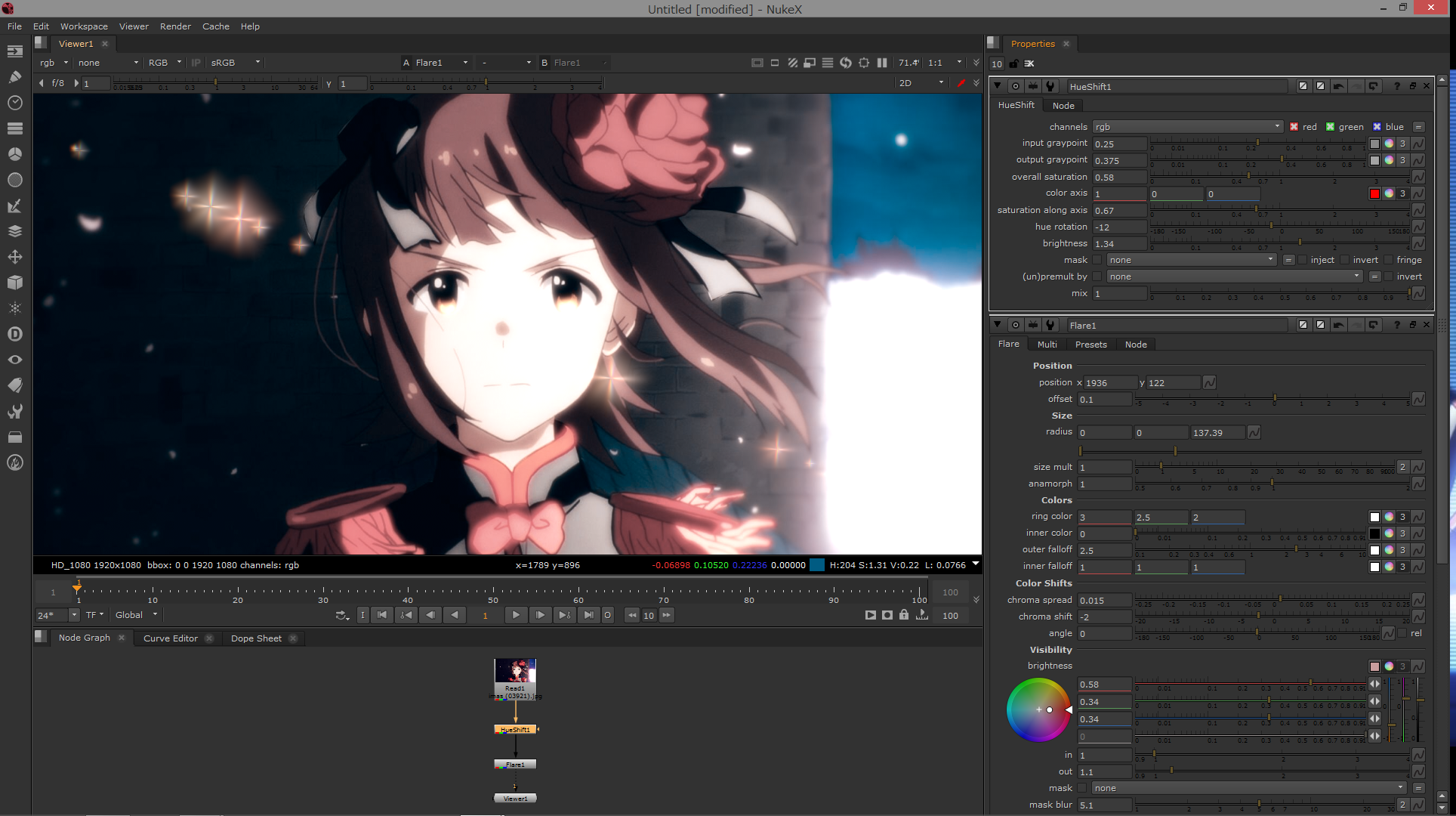Click the 3D cube icon in toolbar
The image size is (1456, 816).
14,283
